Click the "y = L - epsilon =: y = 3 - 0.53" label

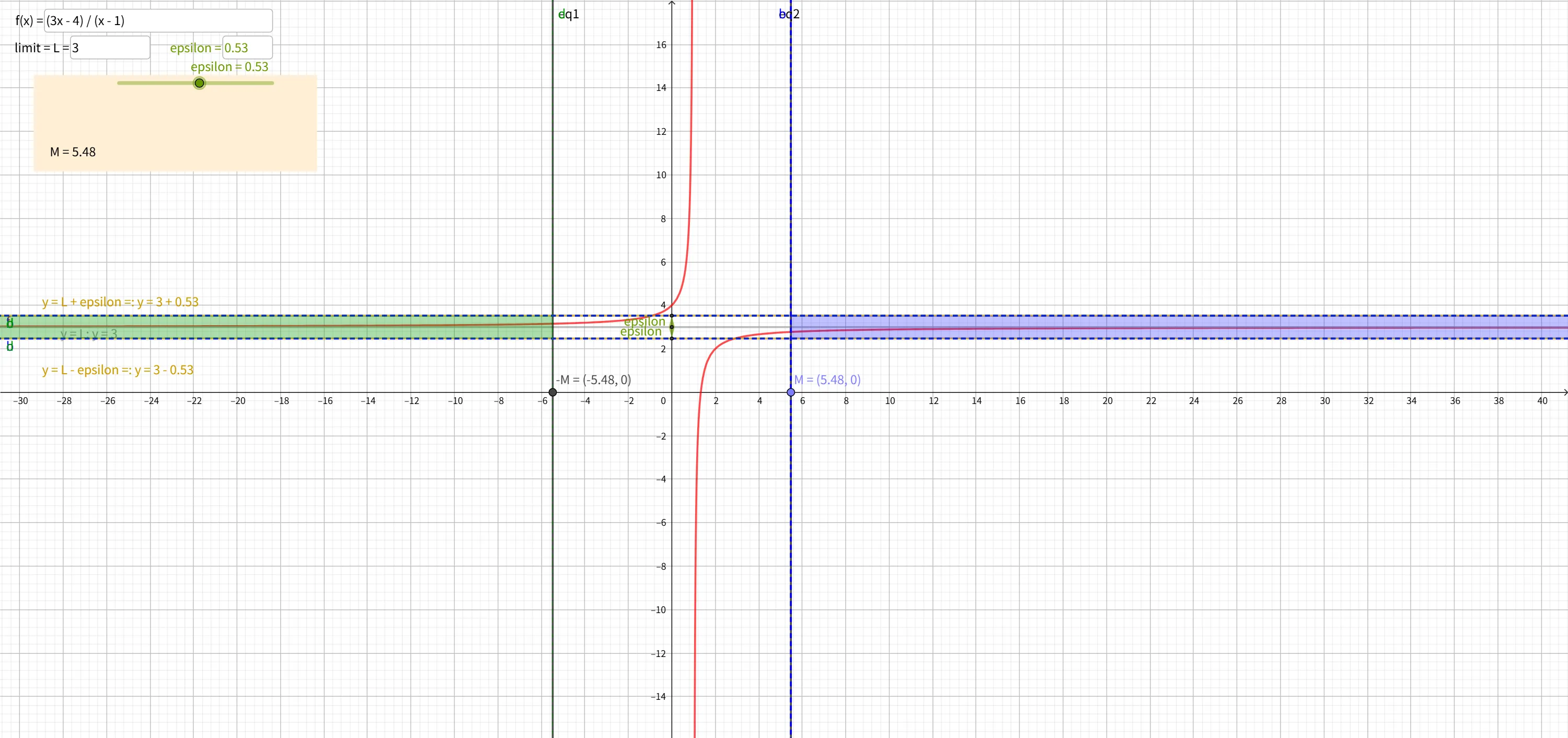(x=118, y=370)
